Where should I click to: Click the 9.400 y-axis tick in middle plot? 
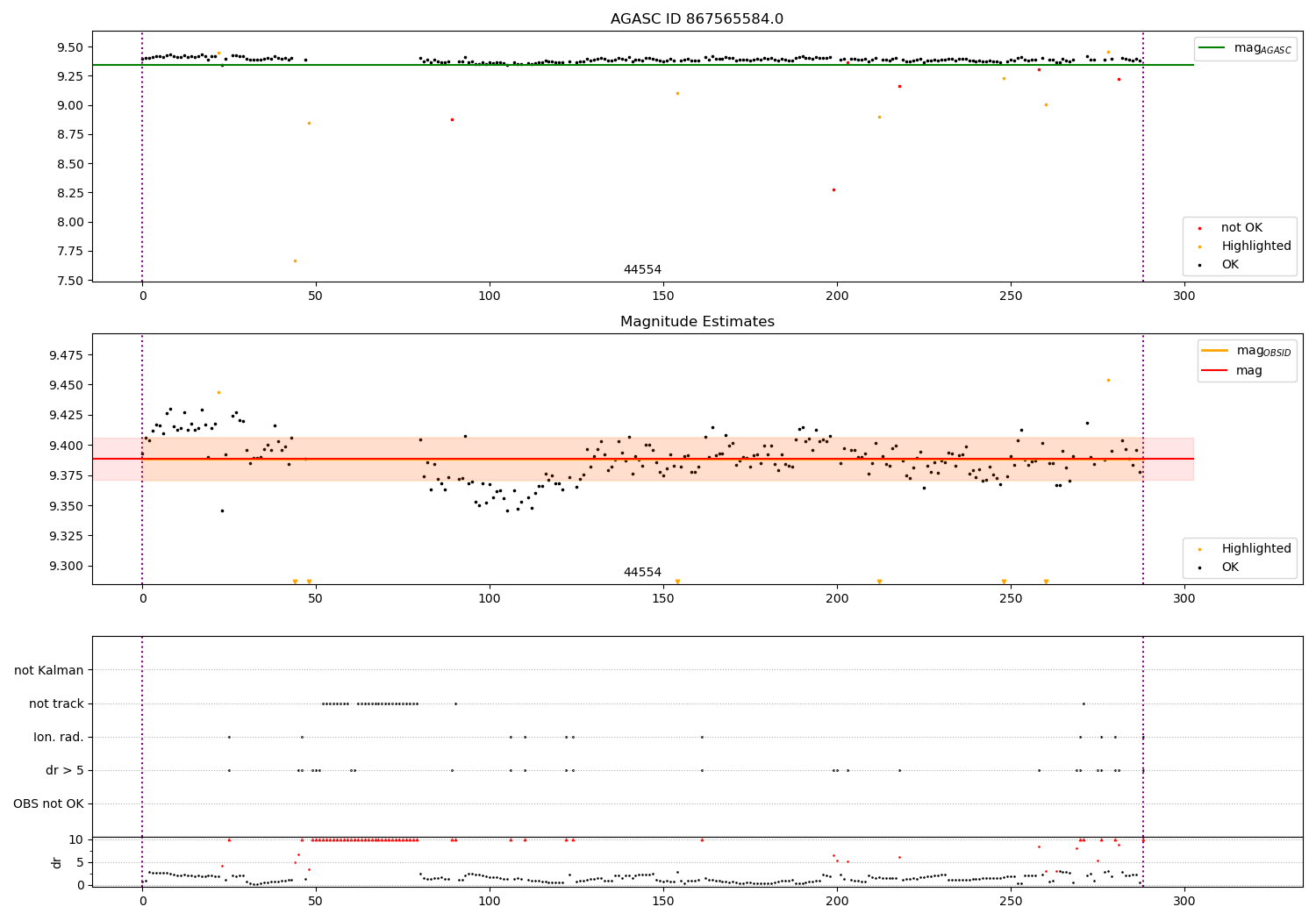click(68, 446)
